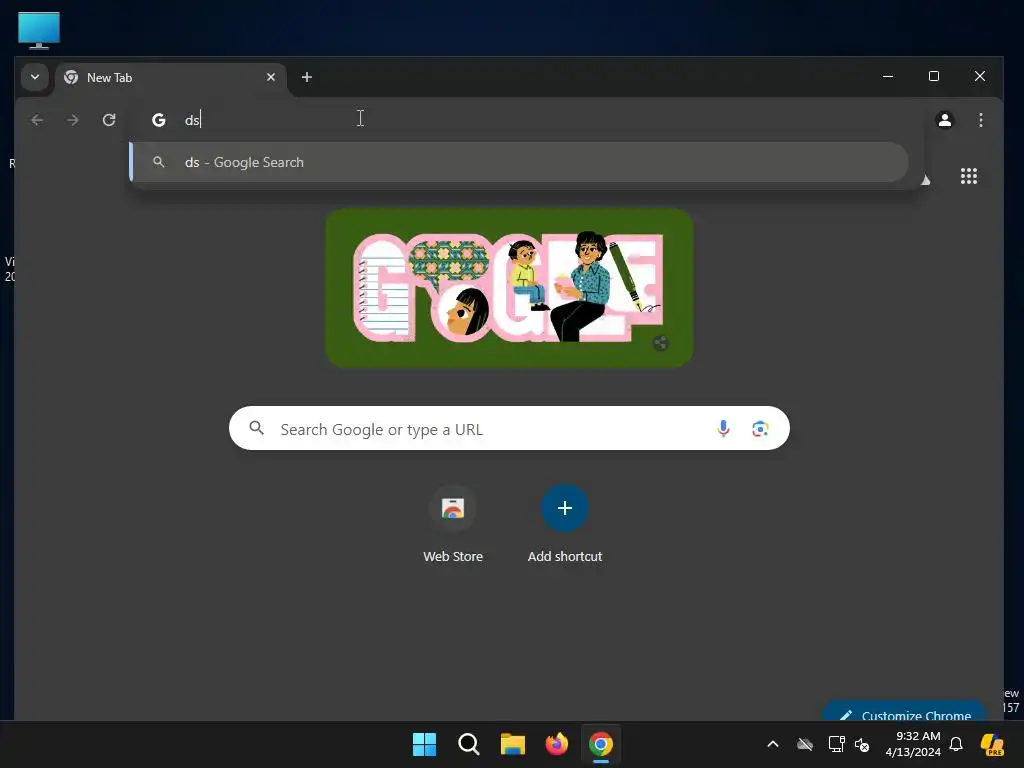Select the New Tab tab
The height and width of the screenshot is (768, 1024).
[x=171, y=78]
